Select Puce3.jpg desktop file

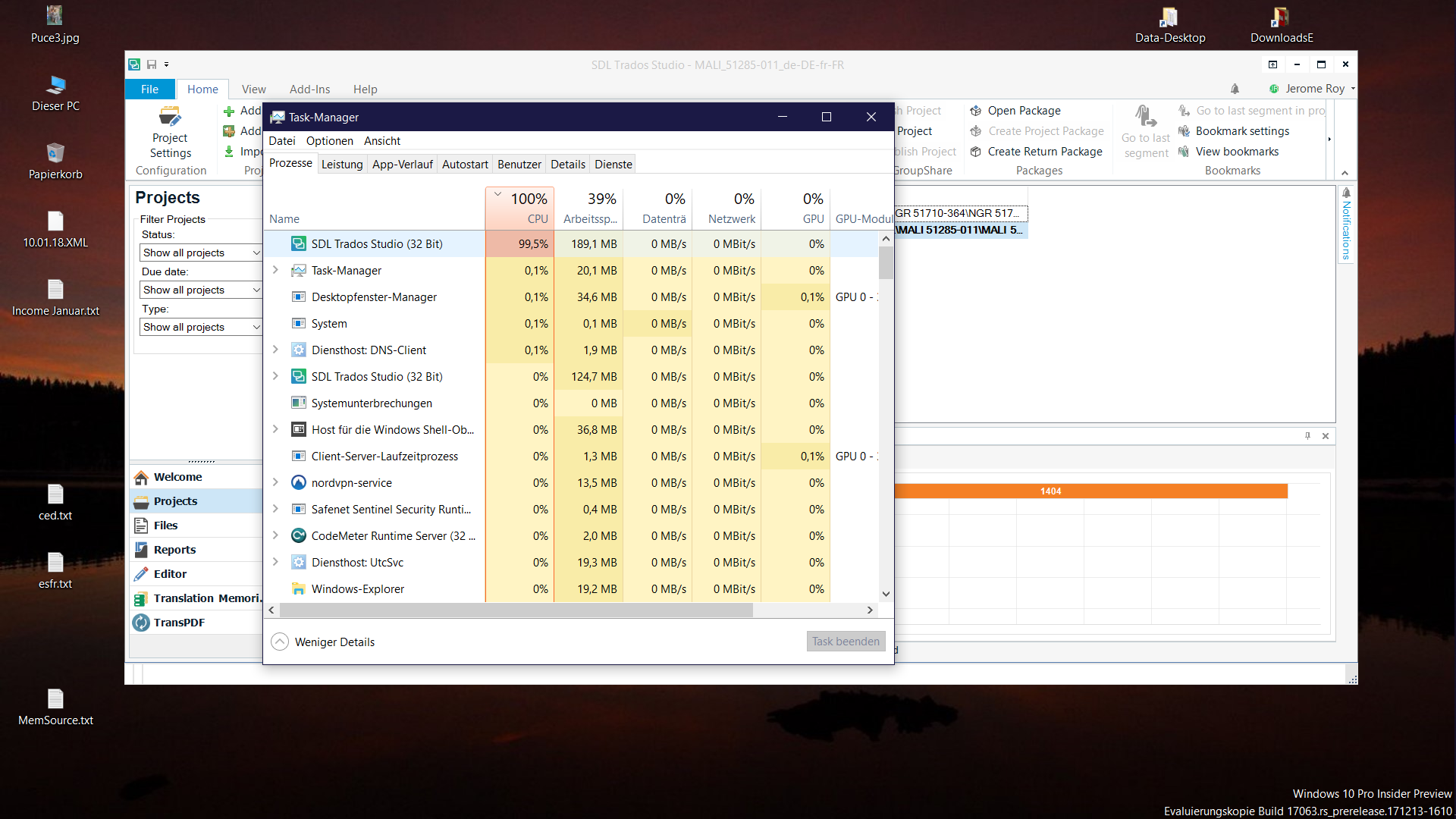(x=55, y=24)
